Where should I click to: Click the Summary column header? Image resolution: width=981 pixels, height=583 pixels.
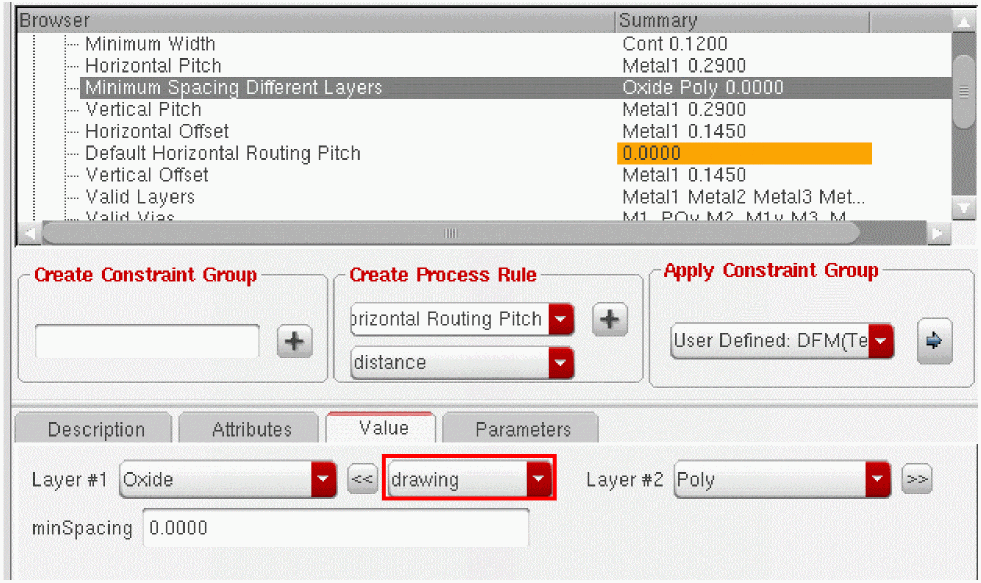click(x=743, y=21)
